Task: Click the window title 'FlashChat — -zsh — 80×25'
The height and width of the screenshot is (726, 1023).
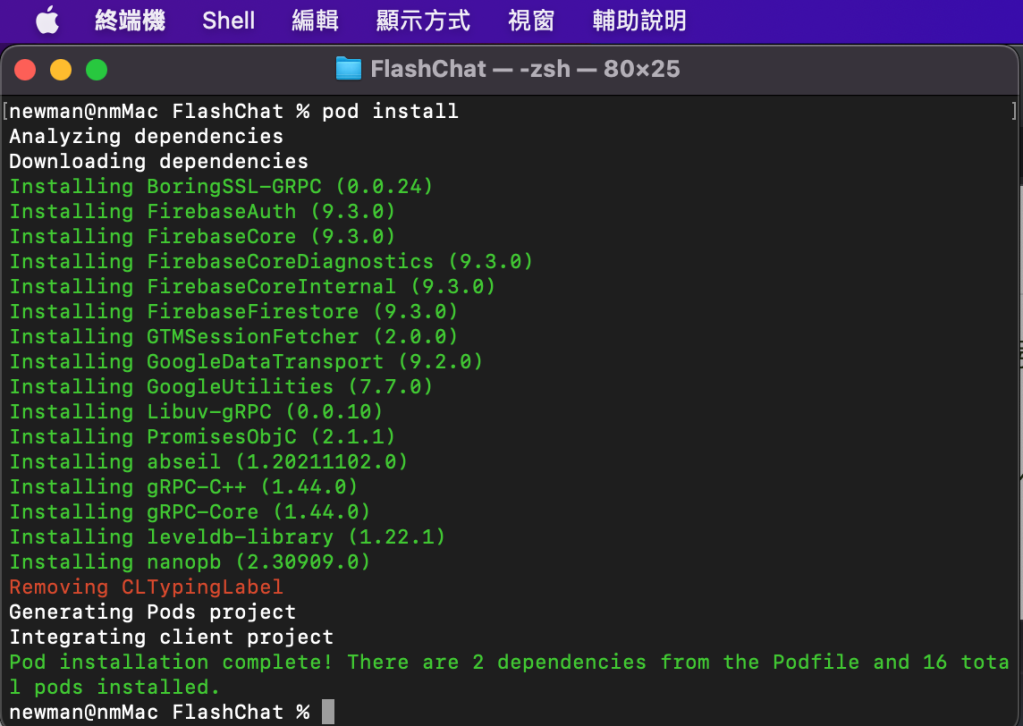Action: [525, 69]
